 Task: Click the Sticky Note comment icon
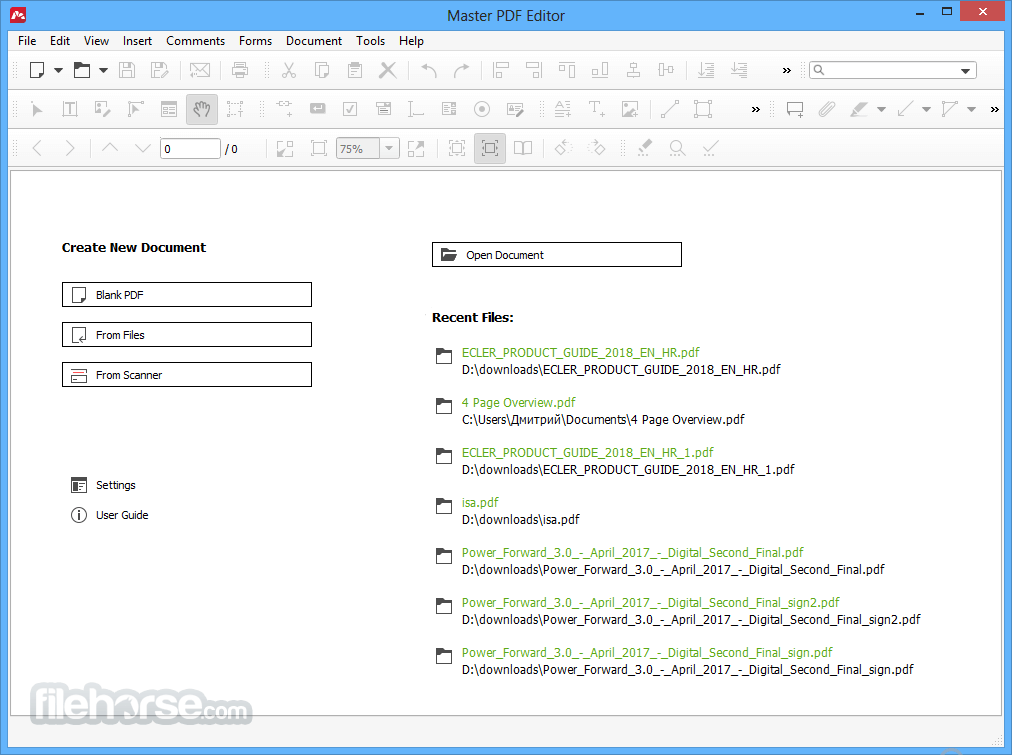[x=795, y=109]
